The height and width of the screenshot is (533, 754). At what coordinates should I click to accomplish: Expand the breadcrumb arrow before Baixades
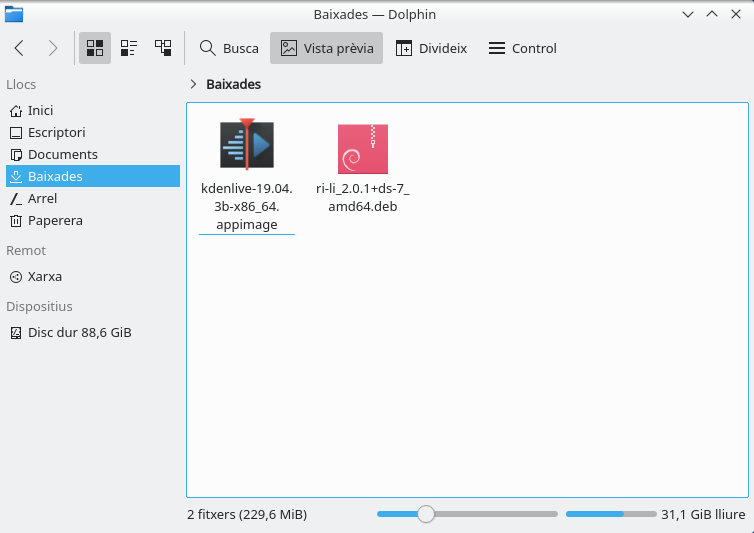click(193, 85)
